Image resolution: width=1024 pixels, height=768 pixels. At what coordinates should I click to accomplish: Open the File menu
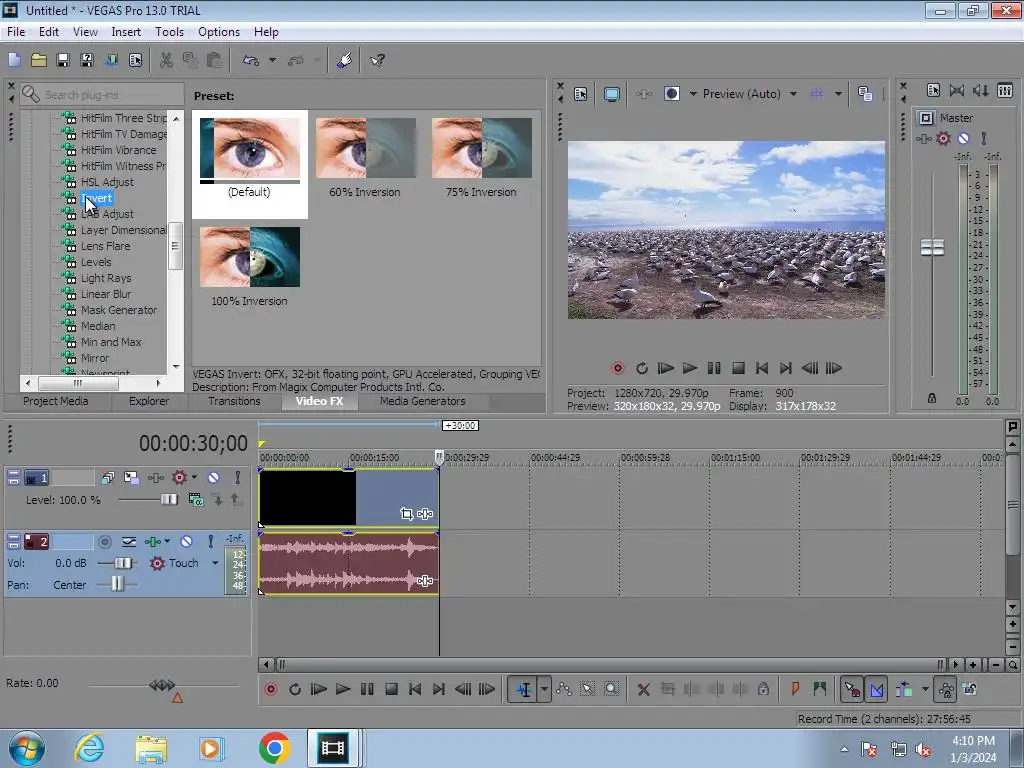pos(16,31)
